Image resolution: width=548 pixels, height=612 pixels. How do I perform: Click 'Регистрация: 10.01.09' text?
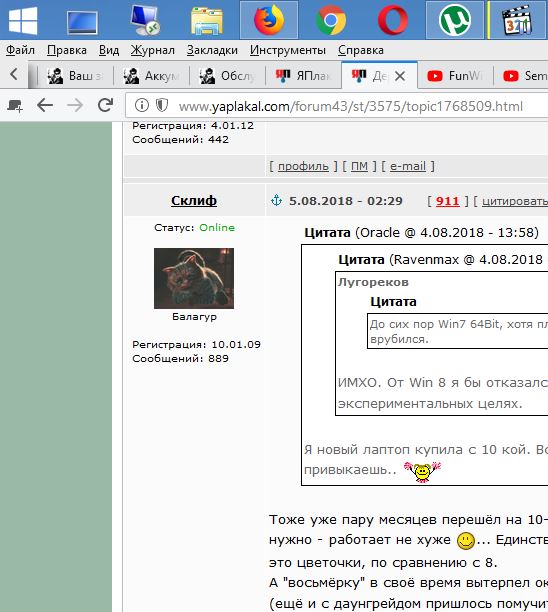coord(196,345)
